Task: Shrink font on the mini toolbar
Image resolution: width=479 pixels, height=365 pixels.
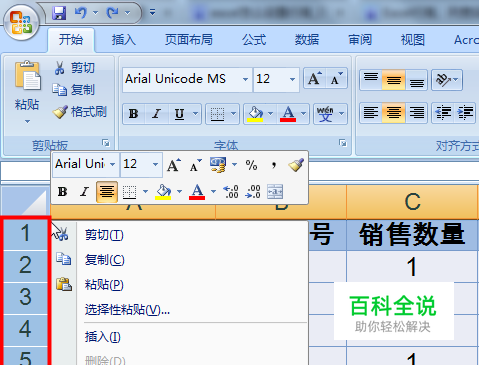Action: (195, 165)
